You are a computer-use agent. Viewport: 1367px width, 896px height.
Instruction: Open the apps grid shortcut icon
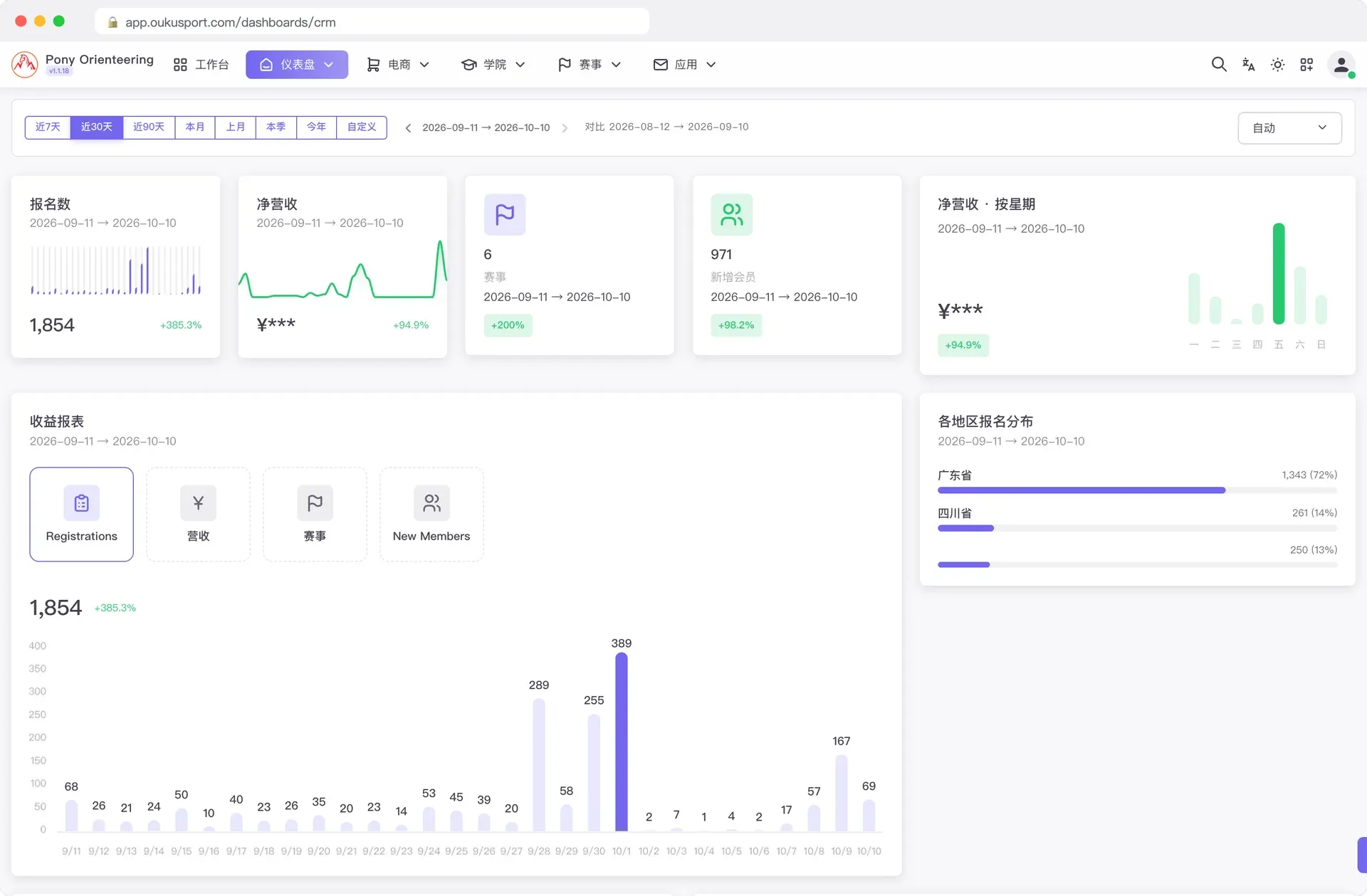coord(1306,65)
